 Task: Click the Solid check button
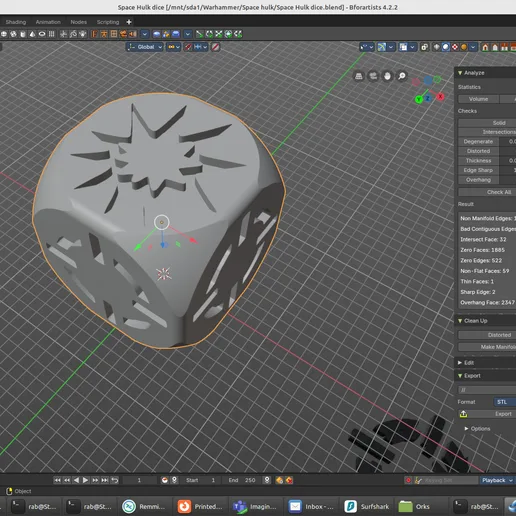tap(487, 123)
